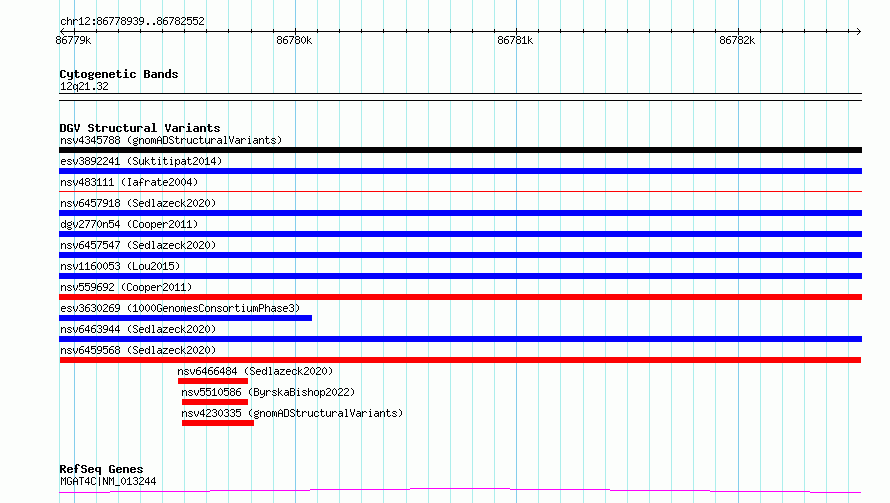Click the MGAT4C|NM_013244 gene label
This screenshot has height=503, width=890.
(x=108, y=481)
